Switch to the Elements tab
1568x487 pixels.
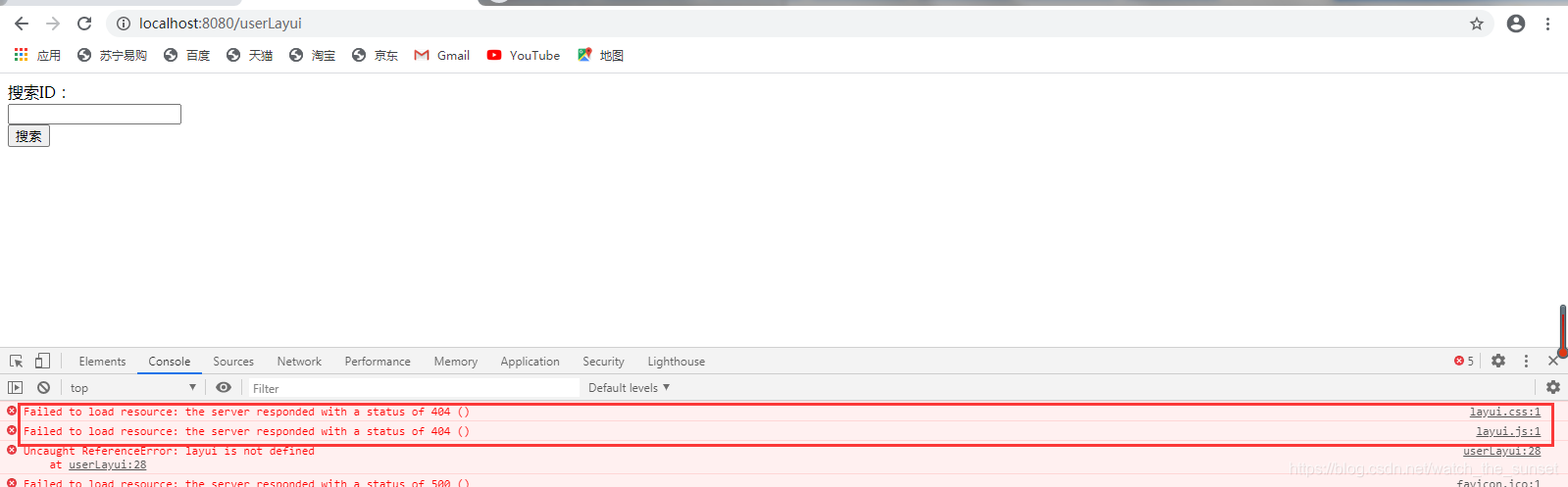click(102, 362)
